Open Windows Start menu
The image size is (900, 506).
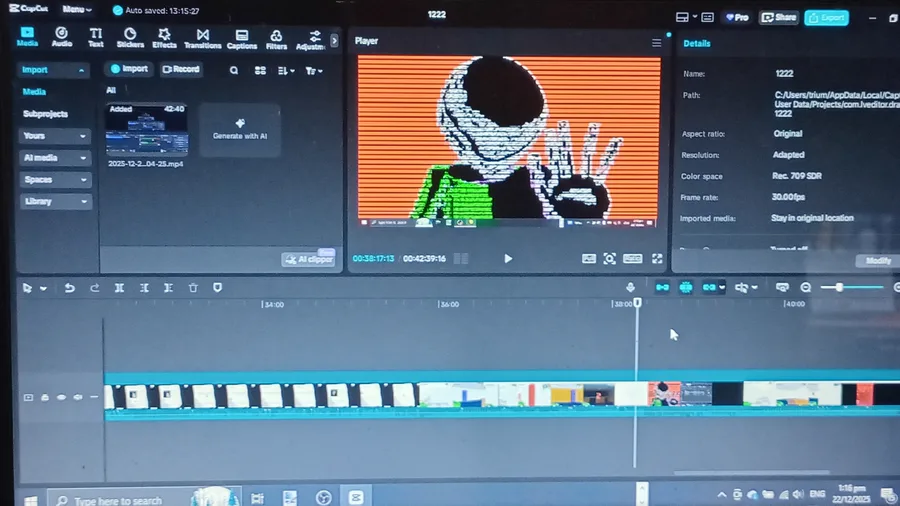coord(30,500)
